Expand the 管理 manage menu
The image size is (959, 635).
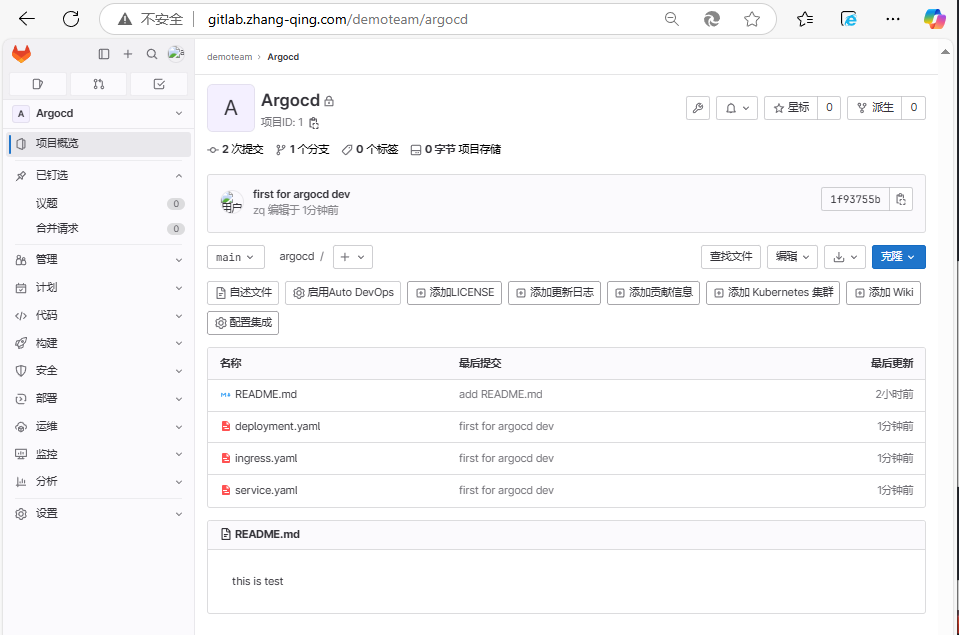99,259
